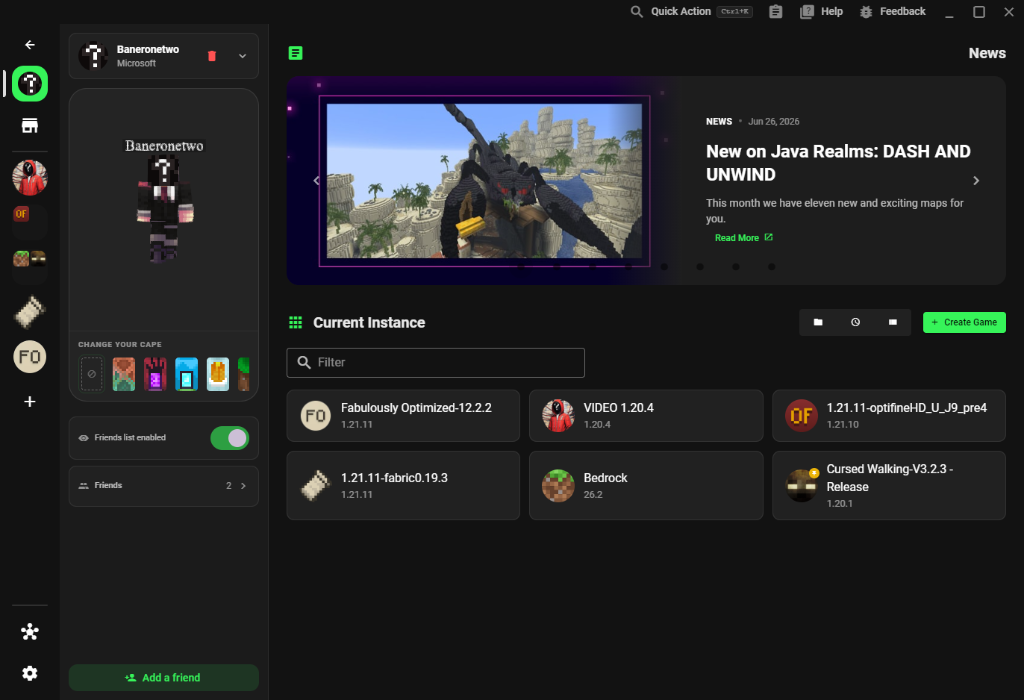
Task: Toggle the Friends list enabled switch
Action: pos(229,438)
